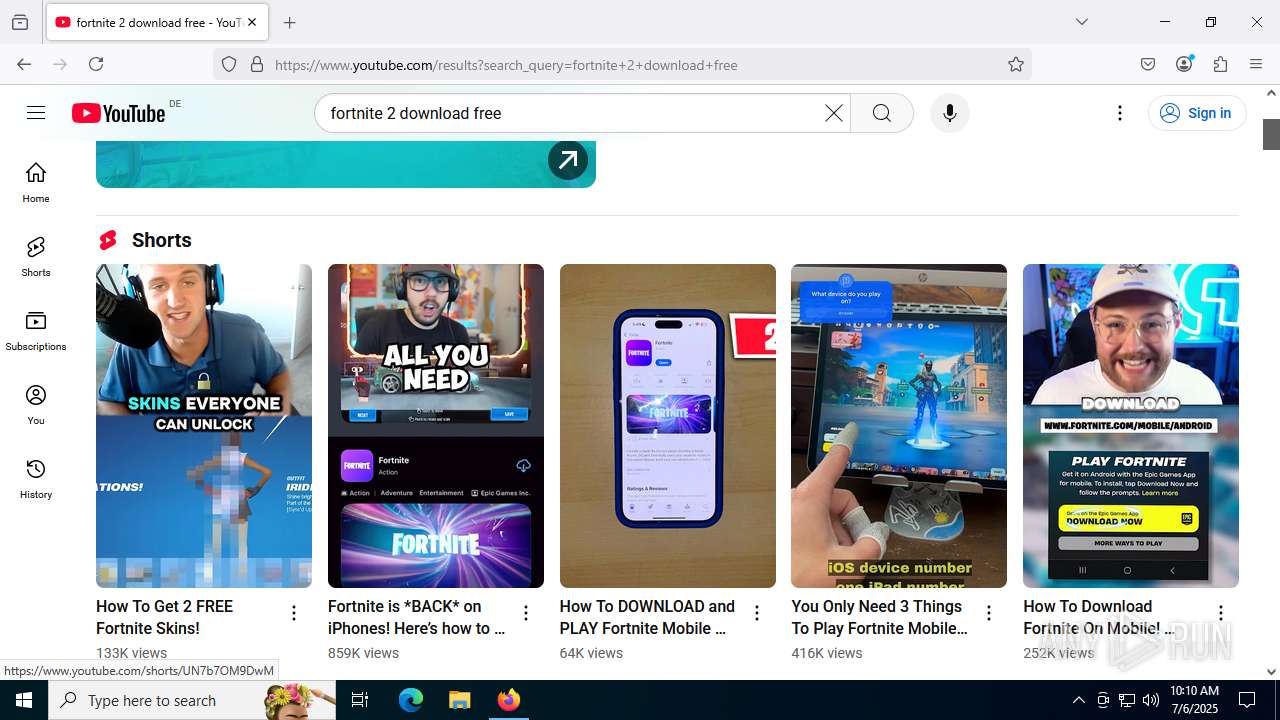This screenshot has width=1280, height=720.
Task: Click inside the YouTube search input field
Action: [570, 113]
